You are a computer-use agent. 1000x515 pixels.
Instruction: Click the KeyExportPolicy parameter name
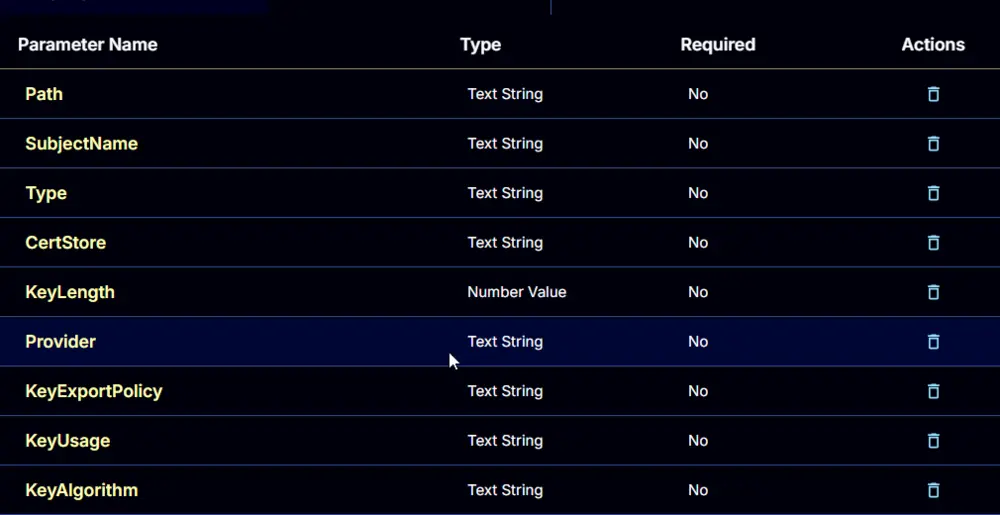[94, 391]
